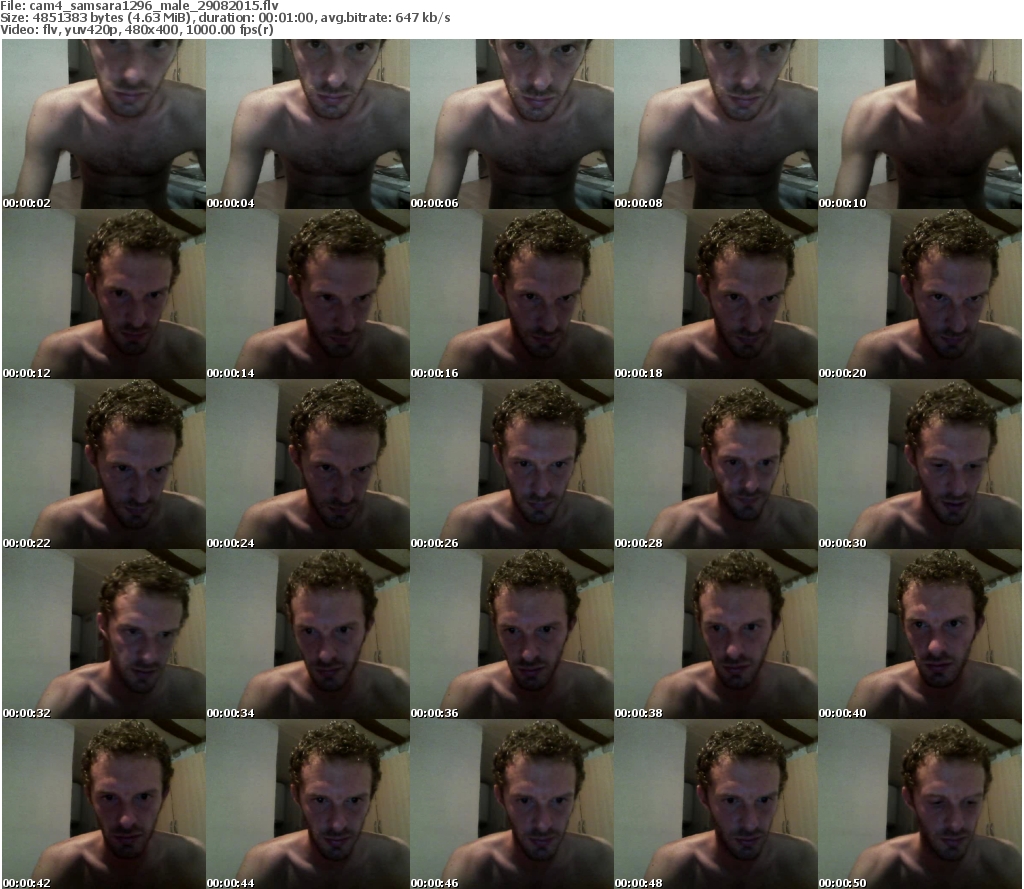Image resolution: width=1024 pixels, height=889 pixels.
Task: Click the 'File: cam4_samsara1296_male_29082015.flv' header line
Action: (139, 6)
